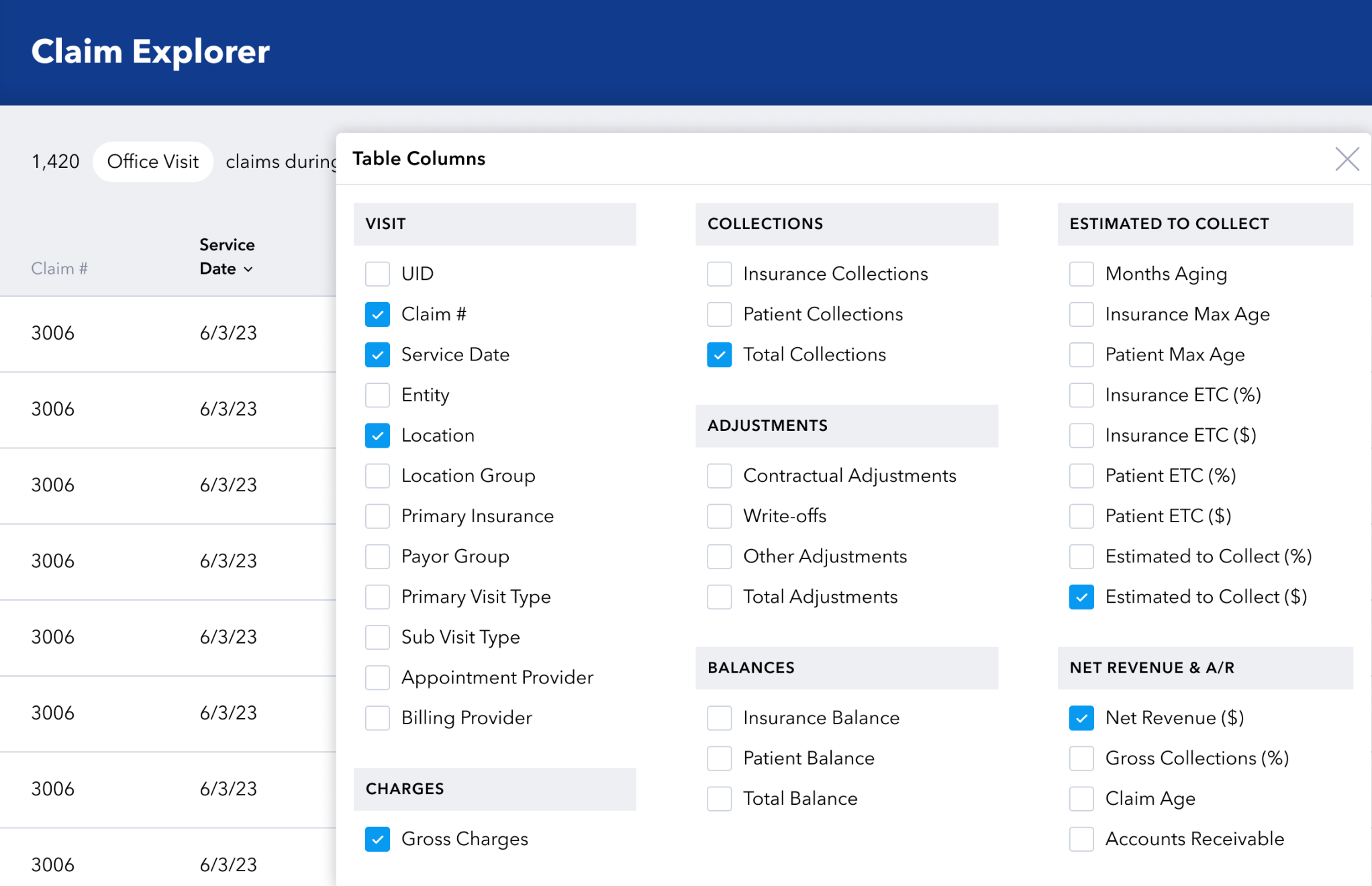The width and height of the screenshot is (1372, 886).
Task: Uncheck the Claim # column
Action: click(377, 314)
